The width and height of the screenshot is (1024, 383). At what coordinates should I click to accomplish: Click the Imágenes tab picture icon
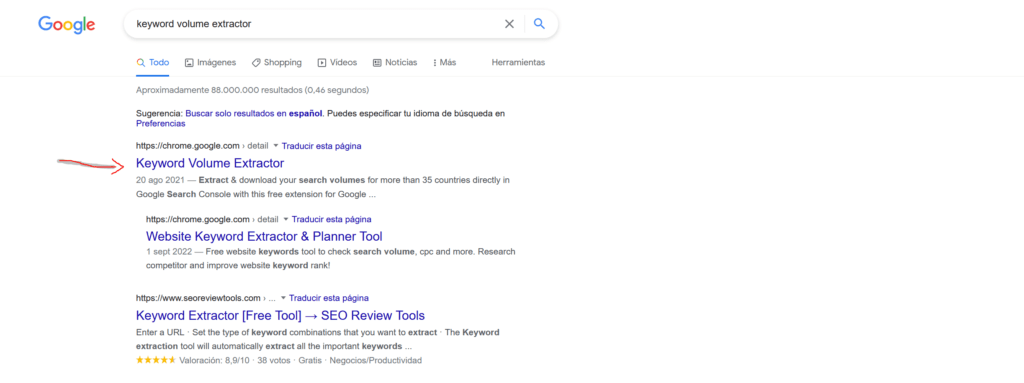189,63
